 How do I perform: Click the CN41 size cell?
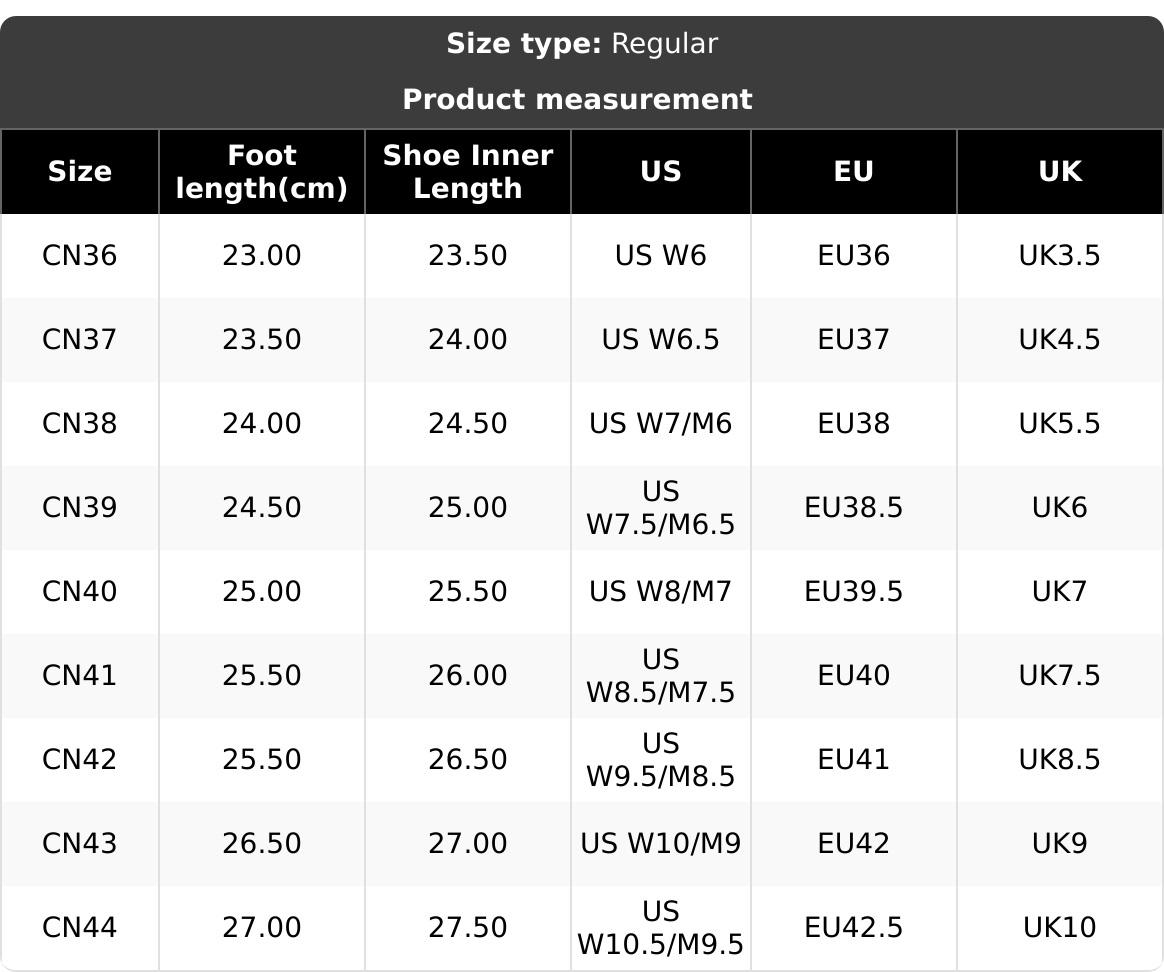coord(80,676)
